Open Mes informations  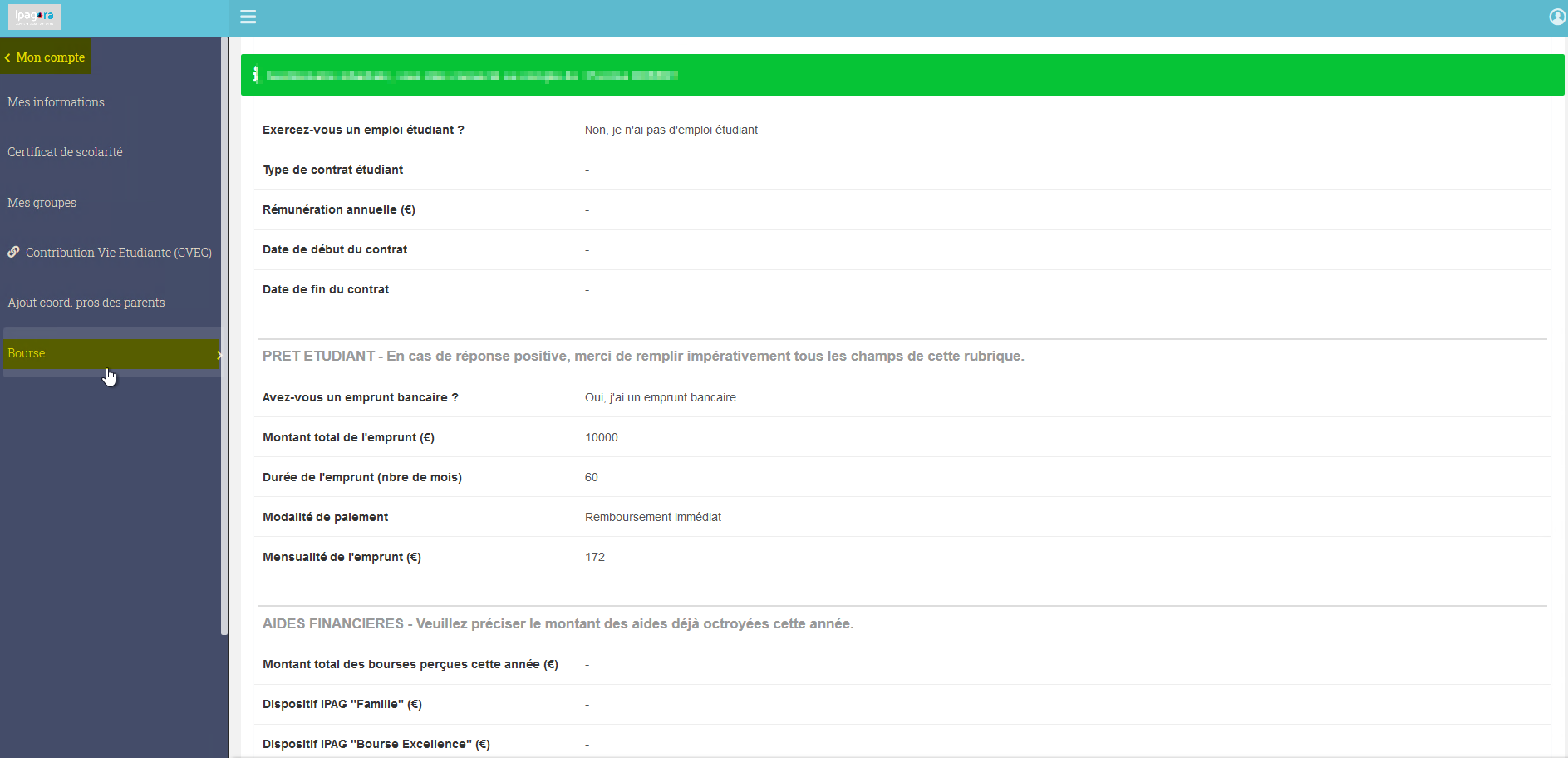[56, 102]
